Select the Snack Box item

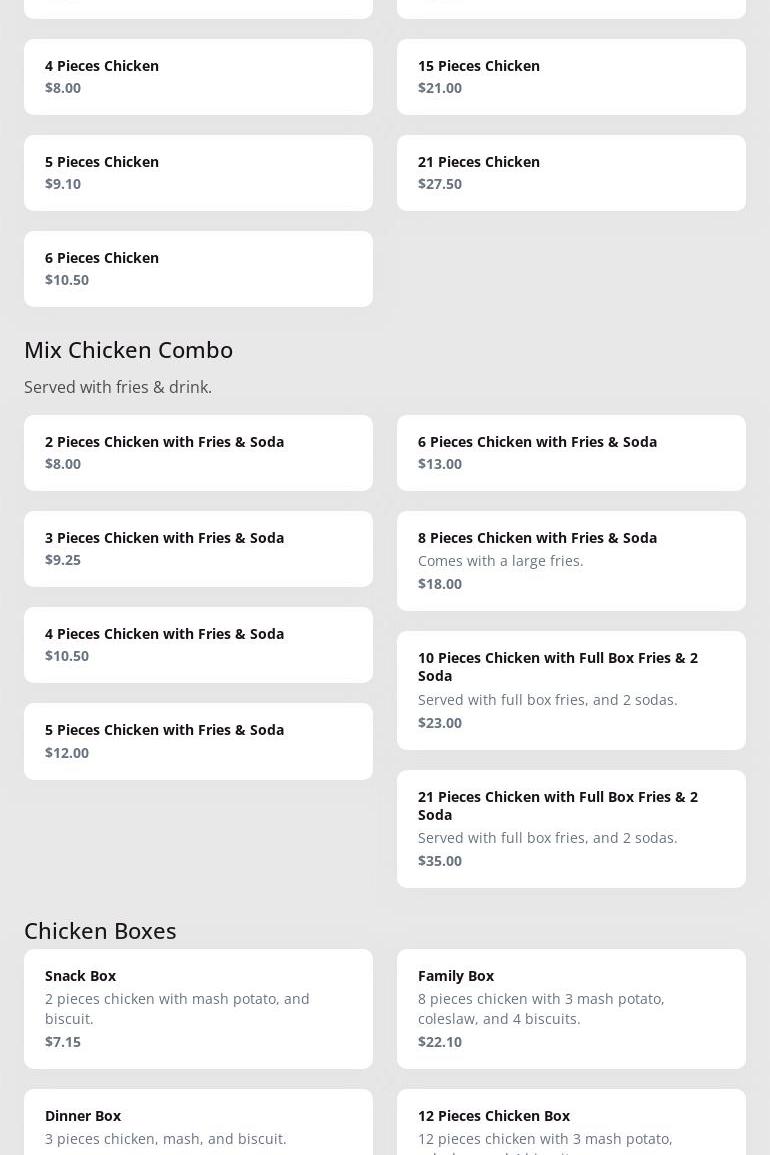198,1008
